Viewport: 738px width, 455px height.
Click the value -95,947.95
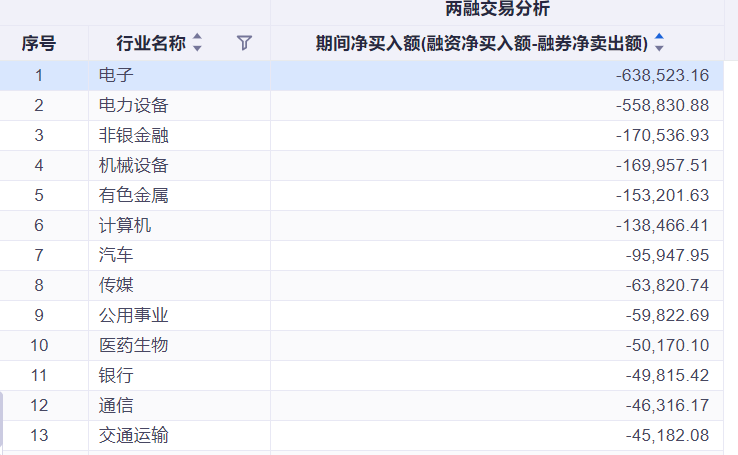point(667,255)
